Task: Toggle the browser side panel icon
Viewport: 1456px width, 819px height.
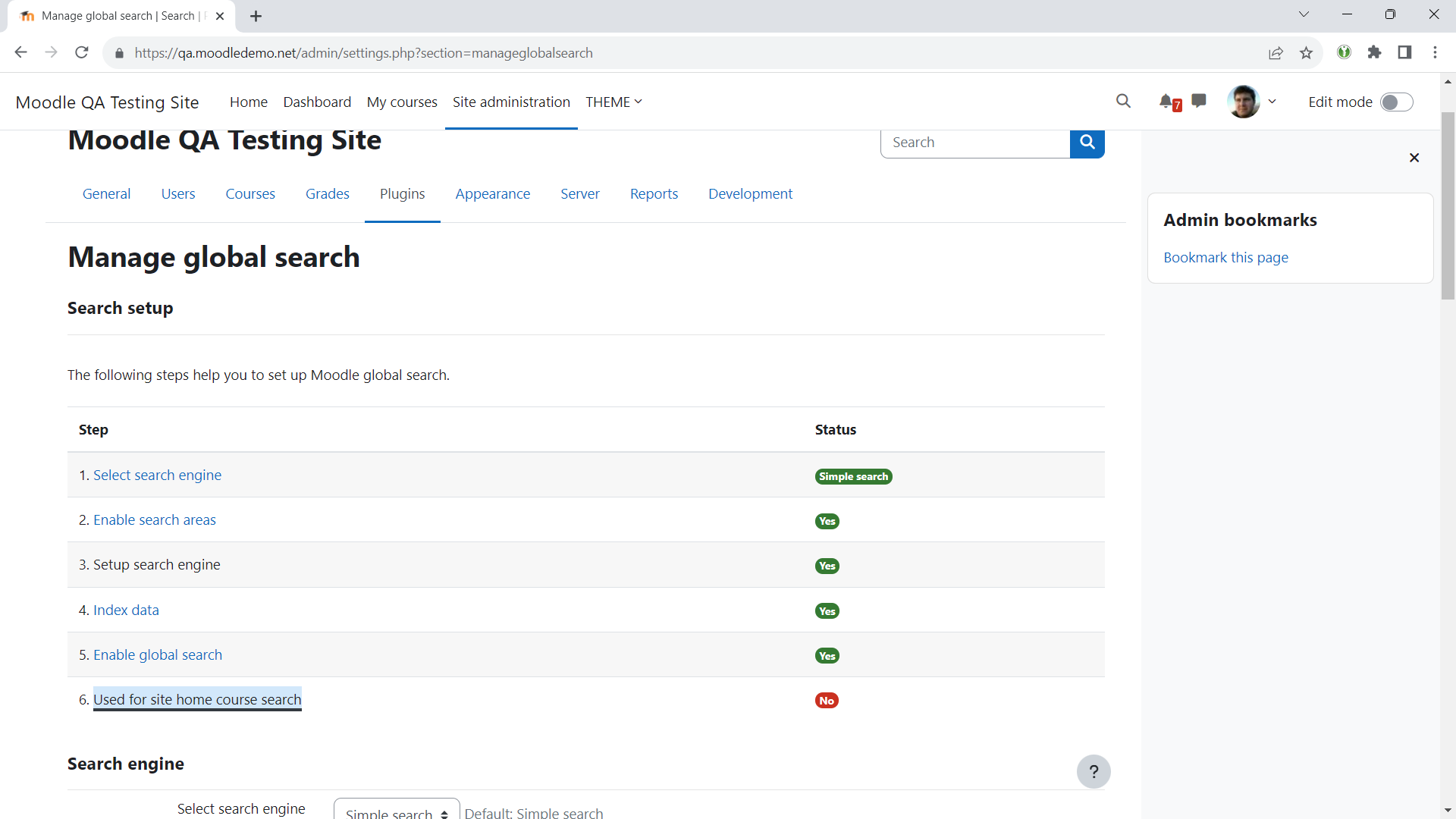Action: click(1404, 52)
